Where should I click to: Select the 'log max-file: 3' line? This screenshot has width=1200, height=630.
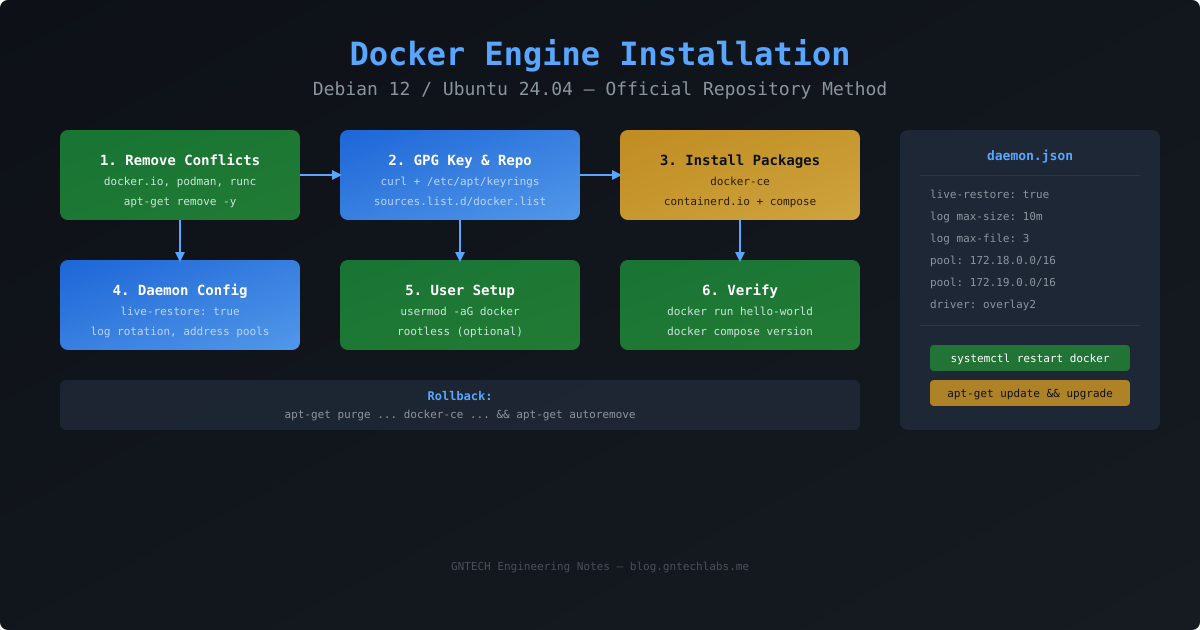click(x=979, y=238)
